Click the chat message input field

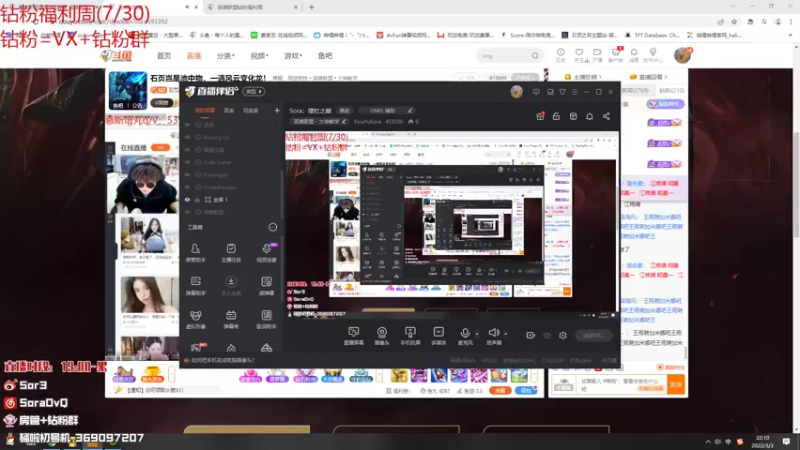pos(621,384)
